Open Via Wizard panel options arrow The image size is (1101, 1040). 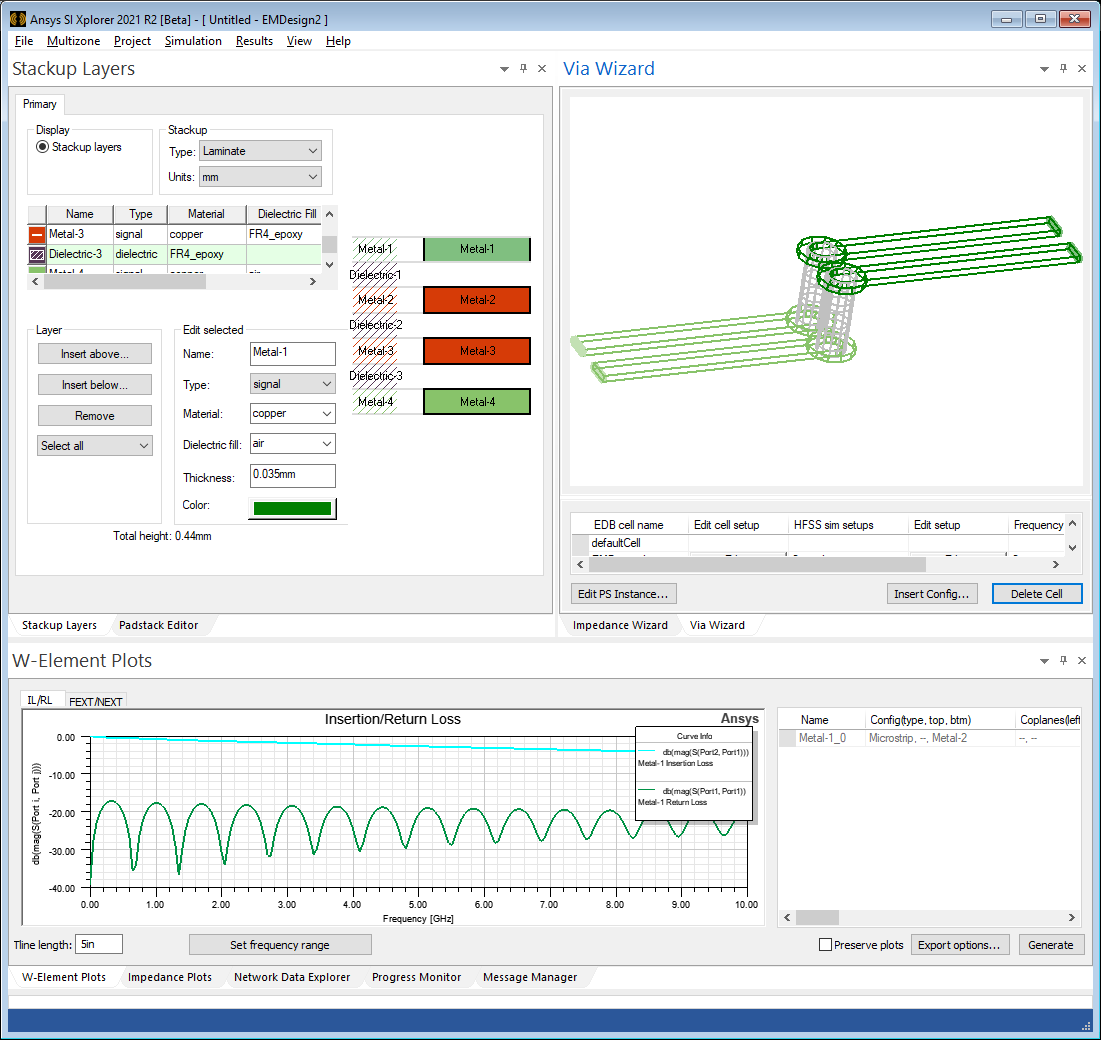tap(1044, 69)
